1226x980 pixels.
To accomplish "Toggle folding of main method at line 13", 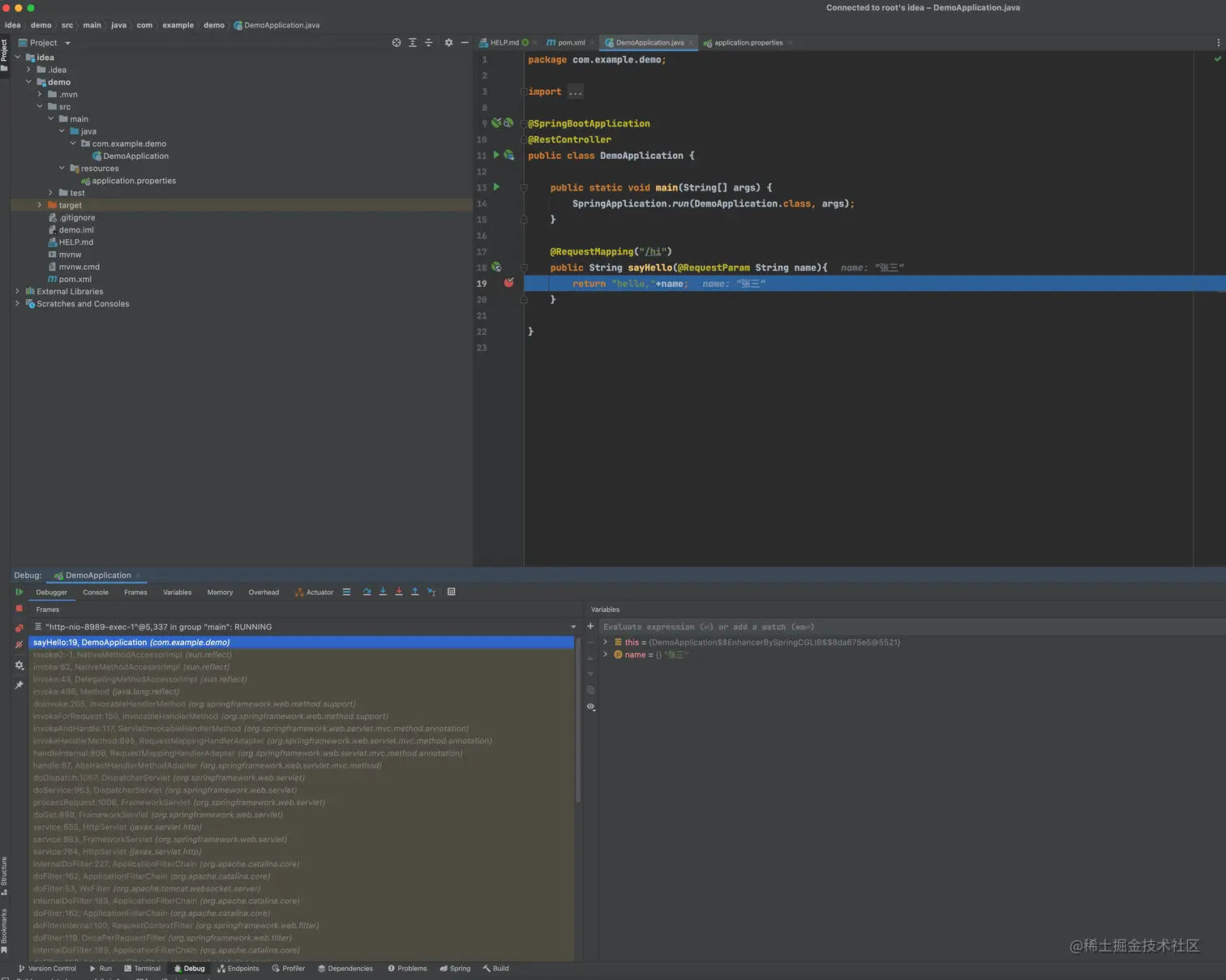I will click(x=524, y=187).
